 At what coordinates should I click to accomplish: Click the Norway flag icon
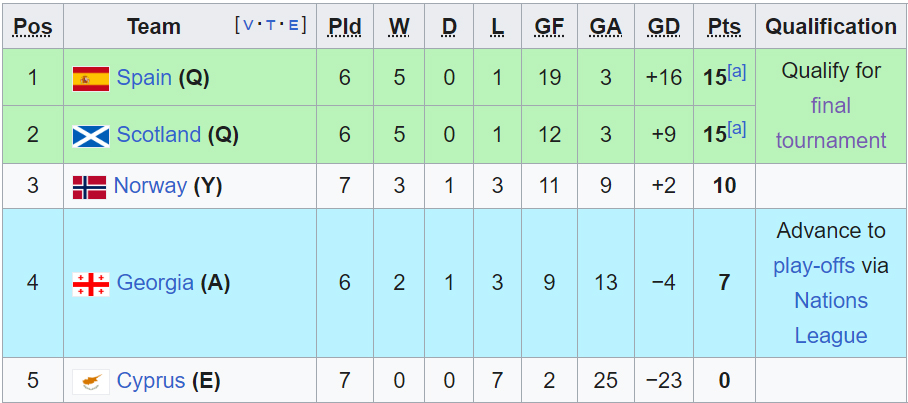point(89,187)
